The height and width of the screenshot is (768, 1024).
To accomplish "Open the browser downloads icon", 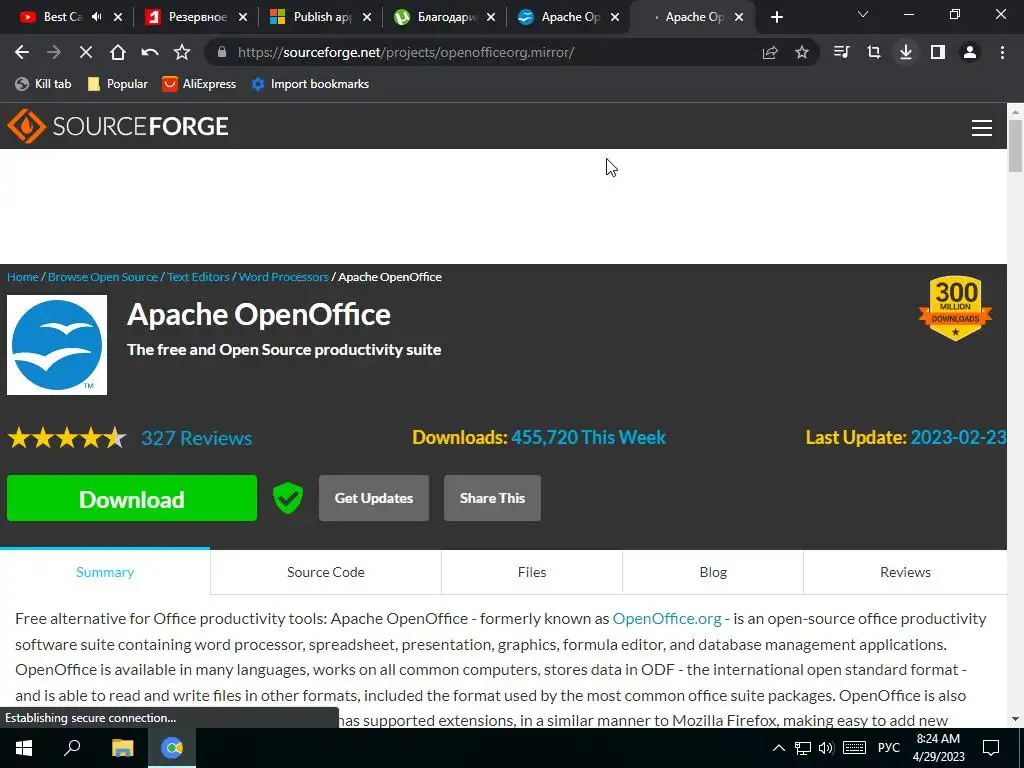I will point(906,52).
